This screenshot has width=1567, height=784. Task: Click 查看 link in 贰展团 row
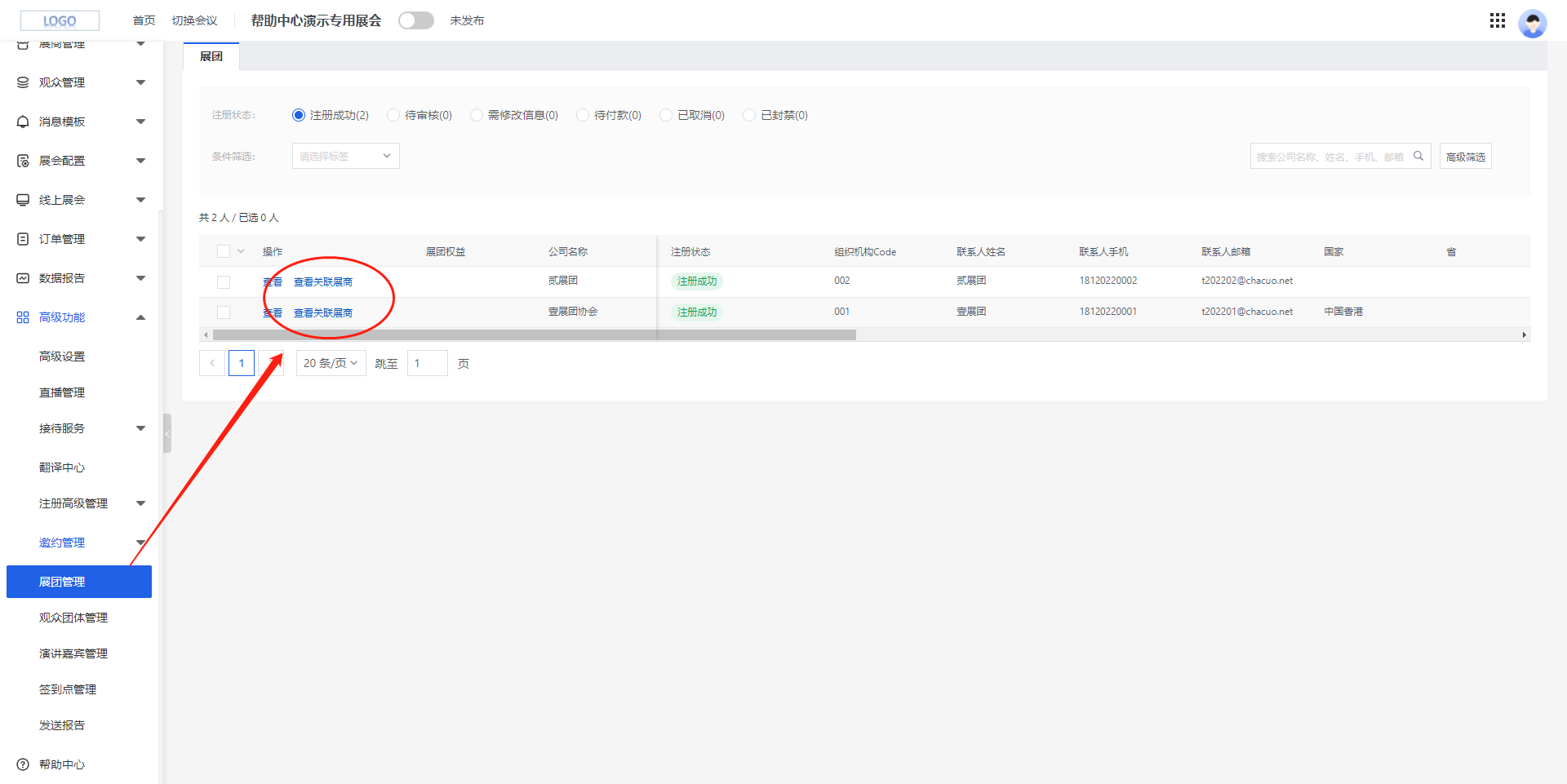point(273,281)
